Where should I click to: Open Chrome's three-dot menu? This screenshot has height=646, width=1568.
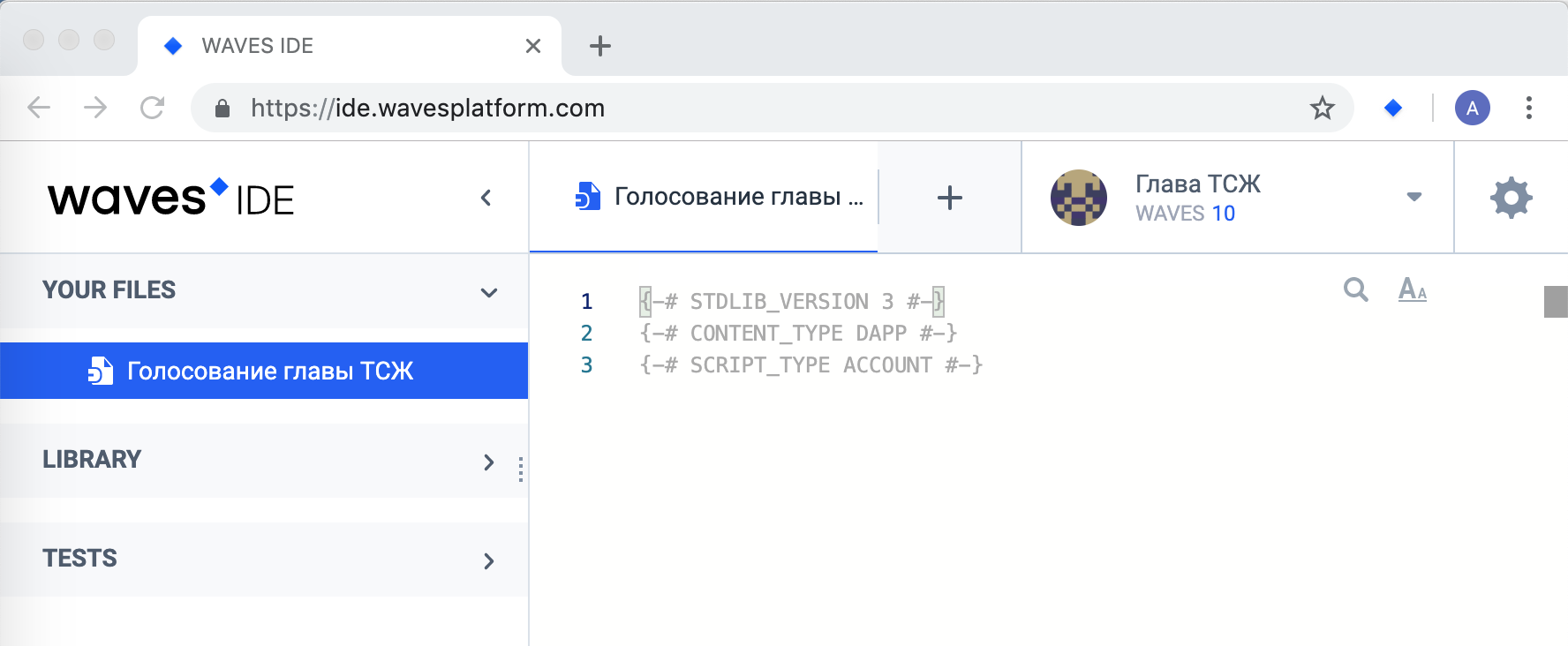tap(1529, 108)
